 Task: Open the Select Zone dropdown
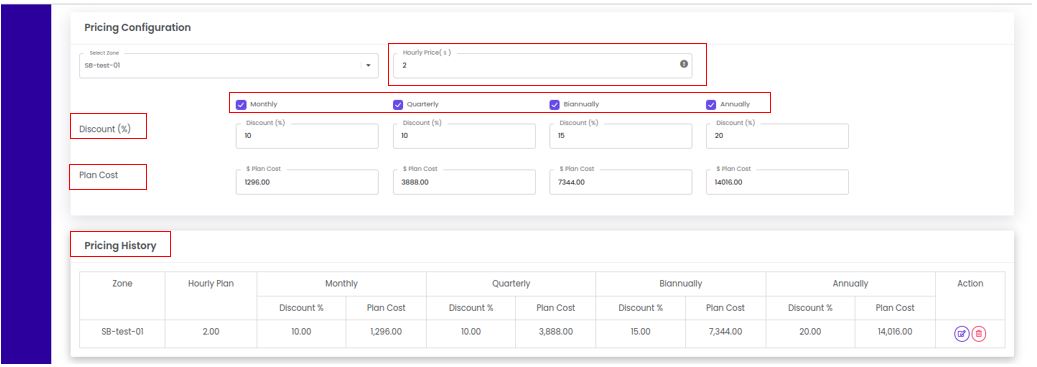[x=228, y=65]
